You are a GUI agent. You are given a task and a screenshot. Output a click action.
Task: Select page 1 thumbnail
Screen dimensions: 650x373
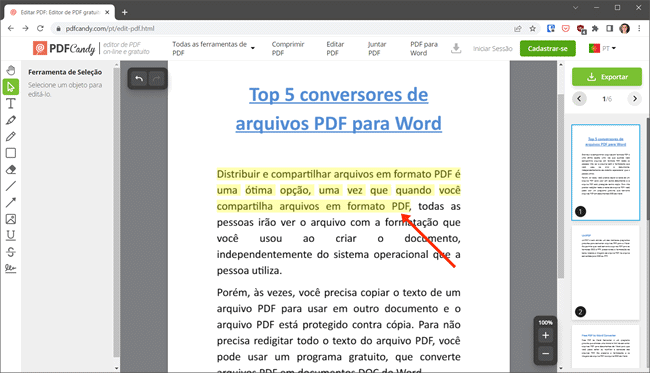click(x=606, y=172)
